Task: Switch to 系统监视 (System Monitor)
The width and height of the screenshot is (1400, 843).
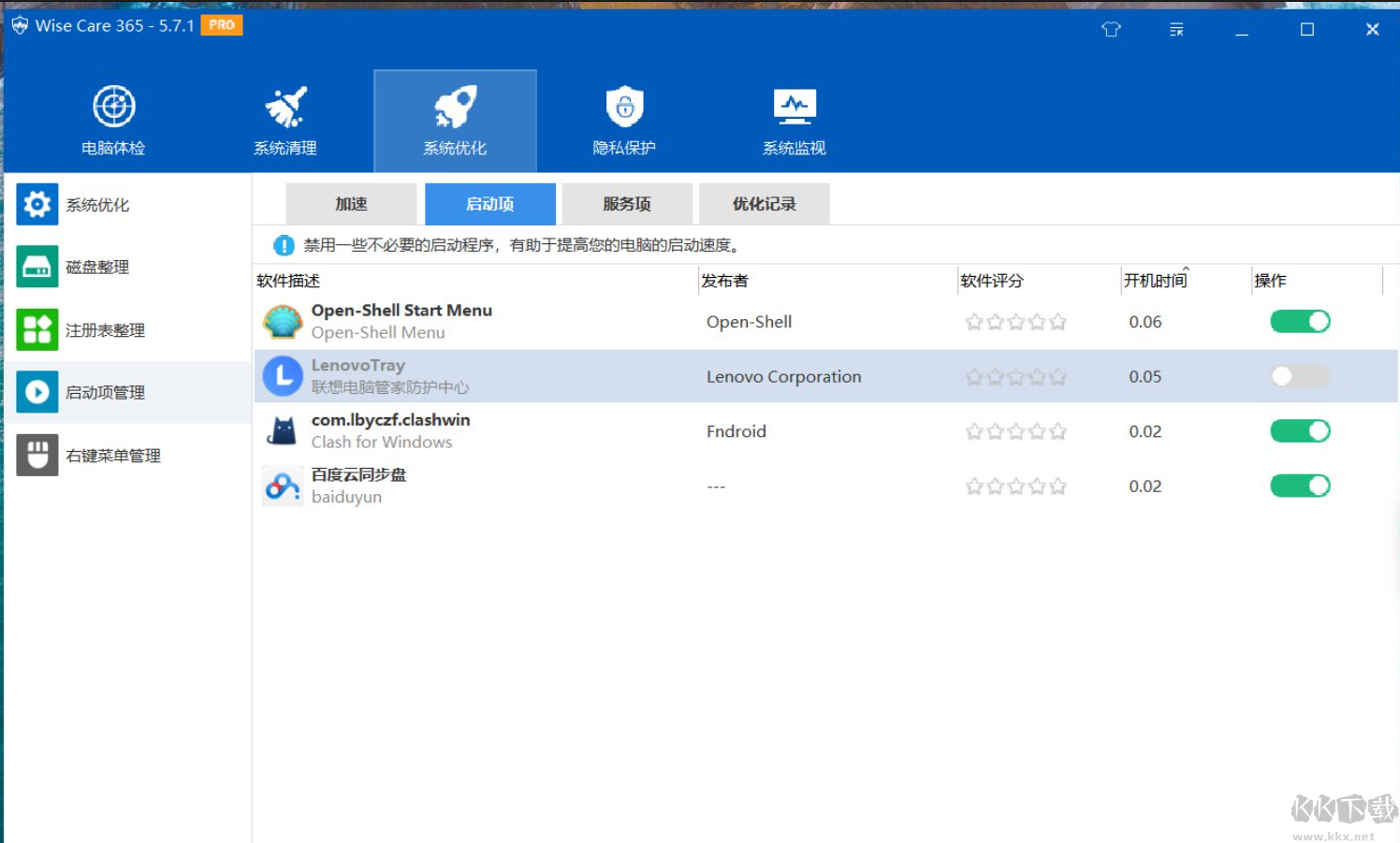Action: pos(793,120)
